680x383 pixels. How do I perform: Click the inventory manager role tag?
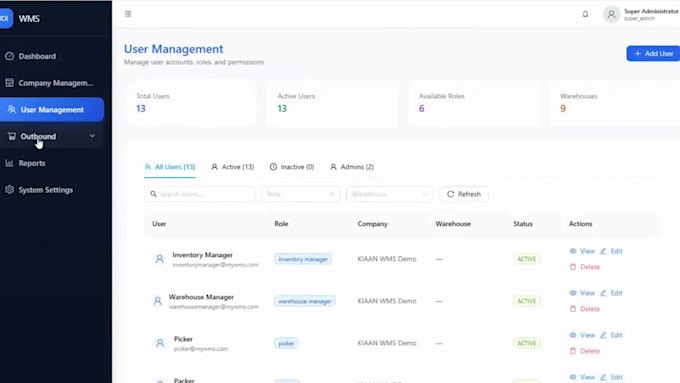click(303, 259)
